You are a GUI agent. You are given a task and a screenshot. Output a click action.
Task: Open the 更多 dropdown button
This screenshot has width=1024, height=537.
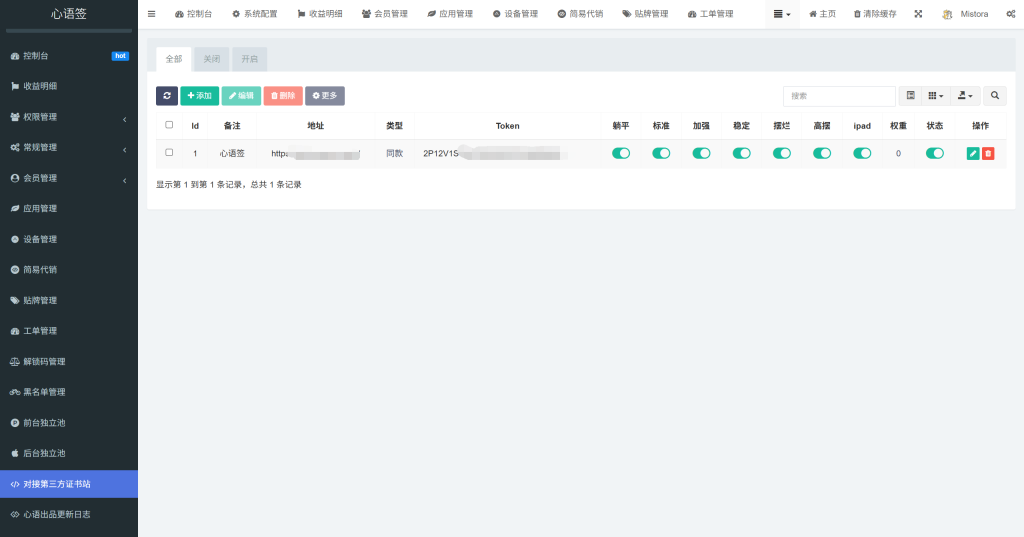pos(325,95)
